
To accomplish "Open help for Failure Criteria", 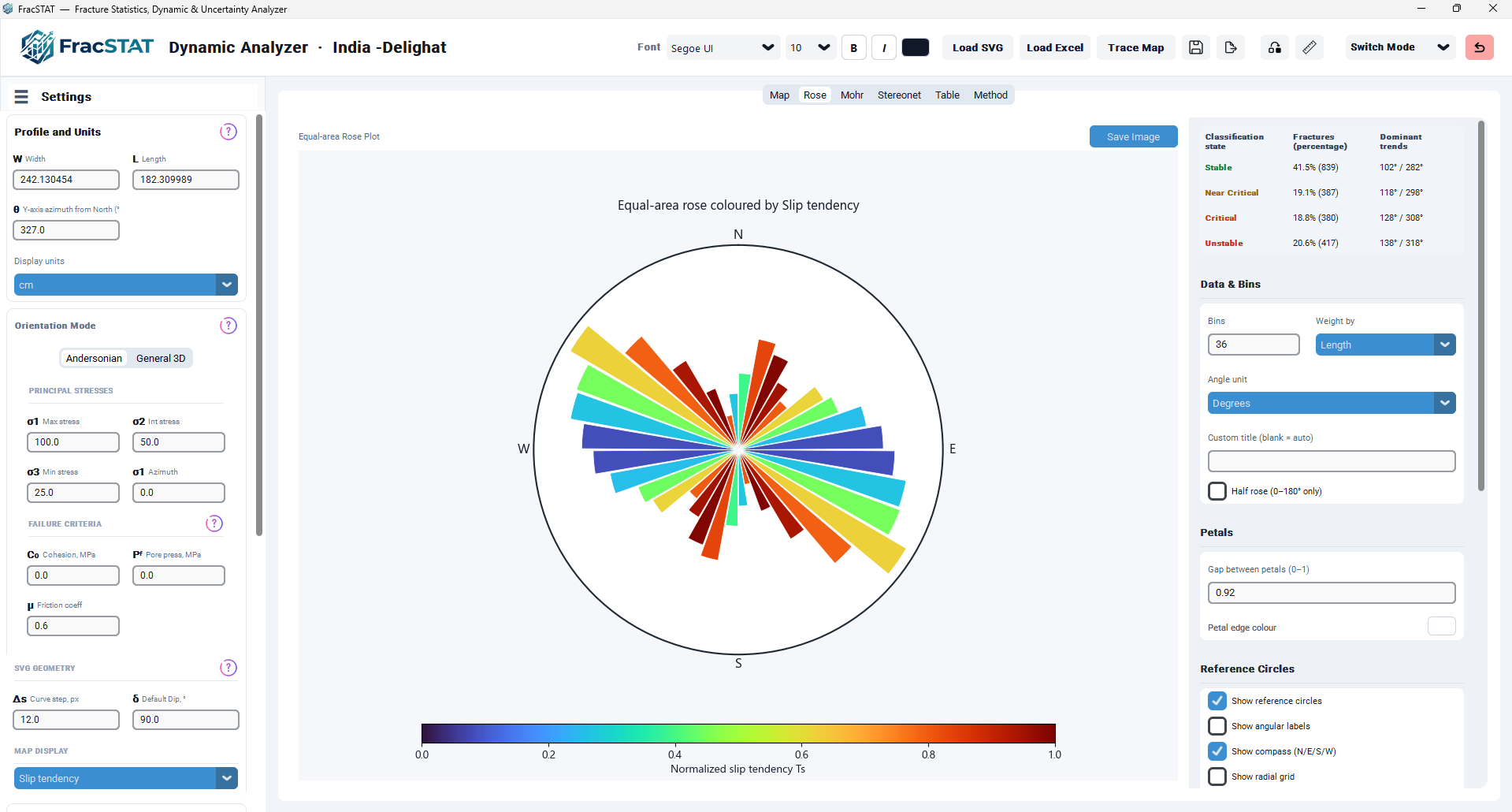I will pos(214,523).
